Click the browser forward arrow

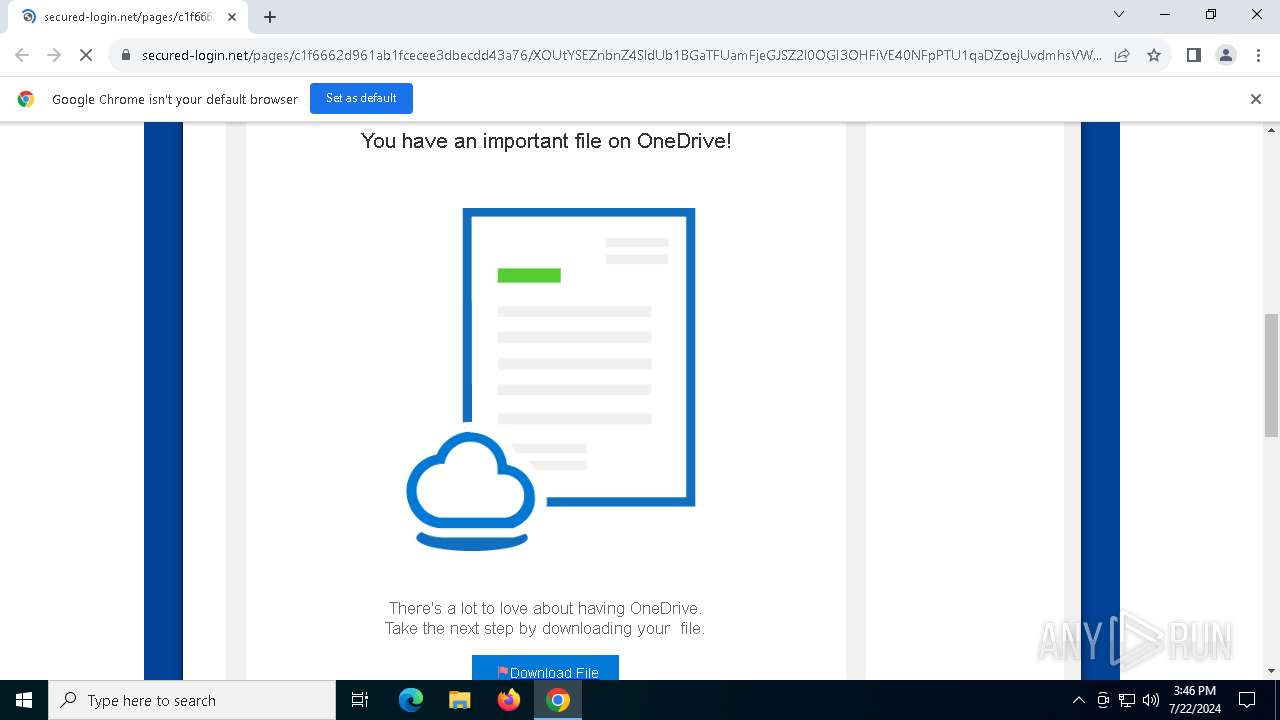pyautogui.click(x=54, y=55)
